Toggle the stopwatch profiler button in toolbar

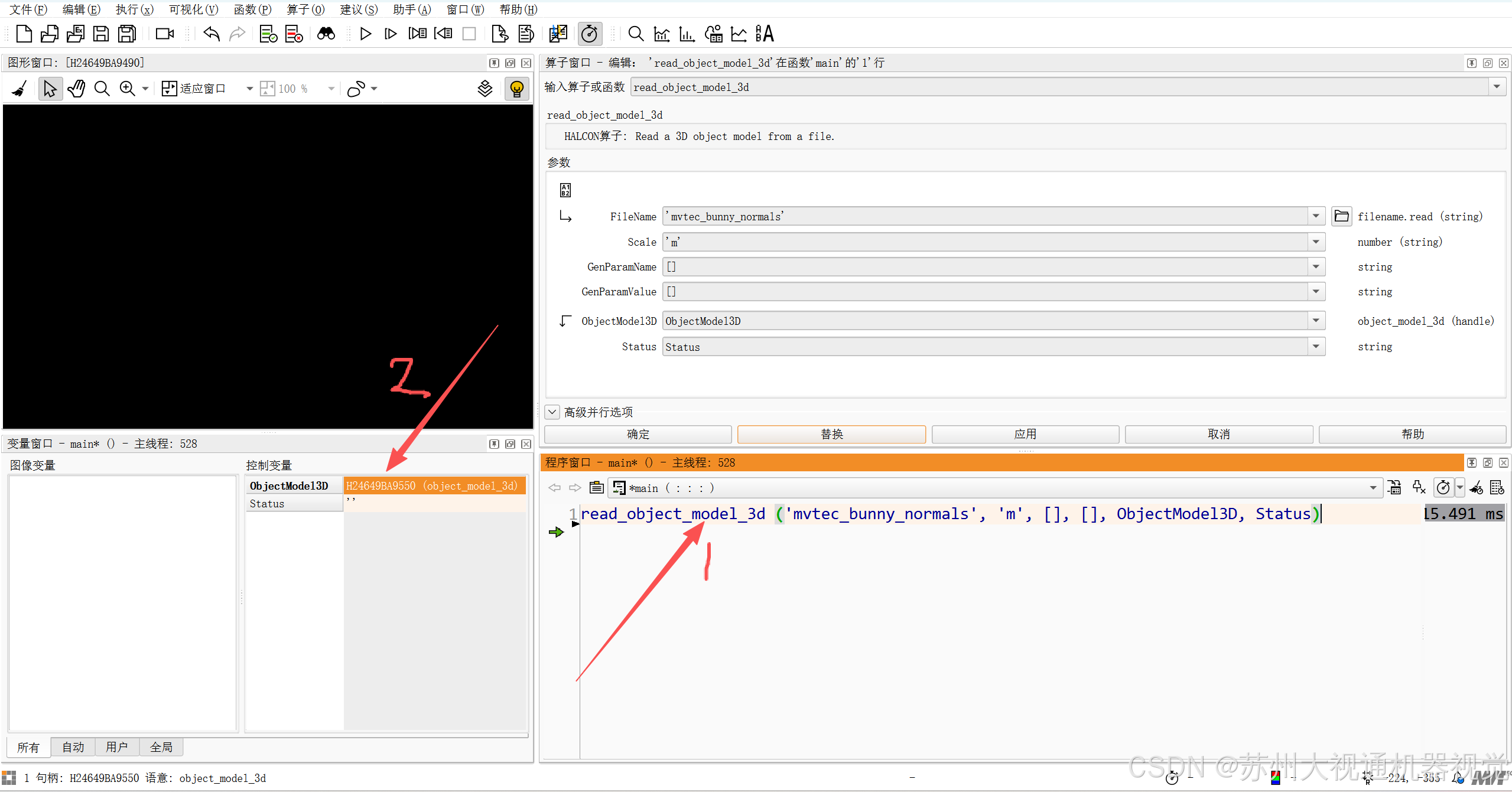tap(589, 34)
